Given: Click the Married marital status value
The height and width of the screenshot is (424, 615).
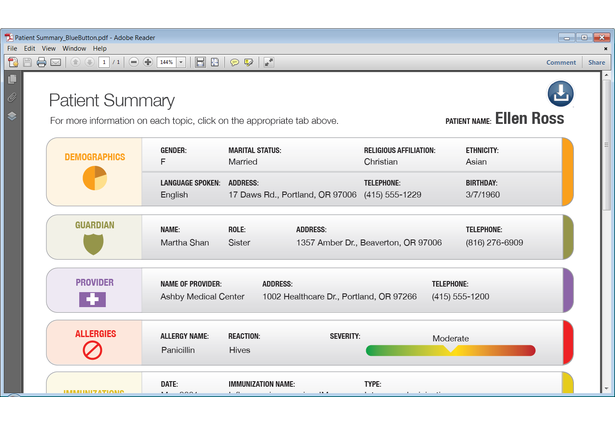Looking at the screenshot, I should 243,162.
